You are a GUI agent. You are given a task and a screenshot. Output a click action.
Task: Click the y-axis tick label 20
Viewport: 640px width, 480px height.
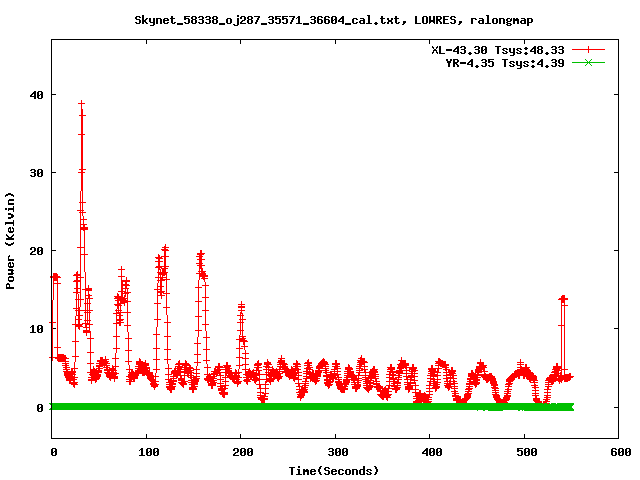[x=36, y=251]
